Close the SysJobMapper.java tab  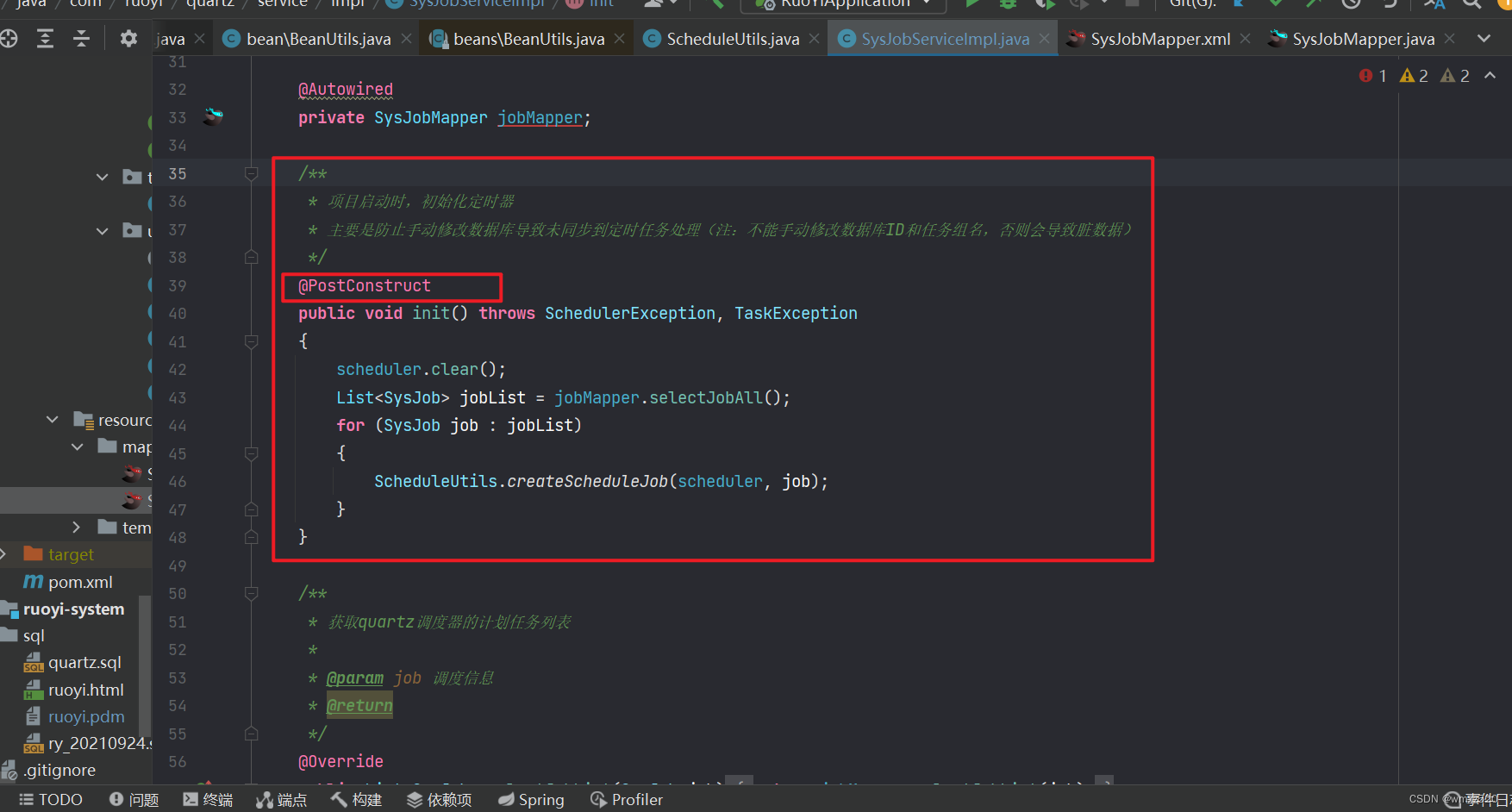point(1450,39)
